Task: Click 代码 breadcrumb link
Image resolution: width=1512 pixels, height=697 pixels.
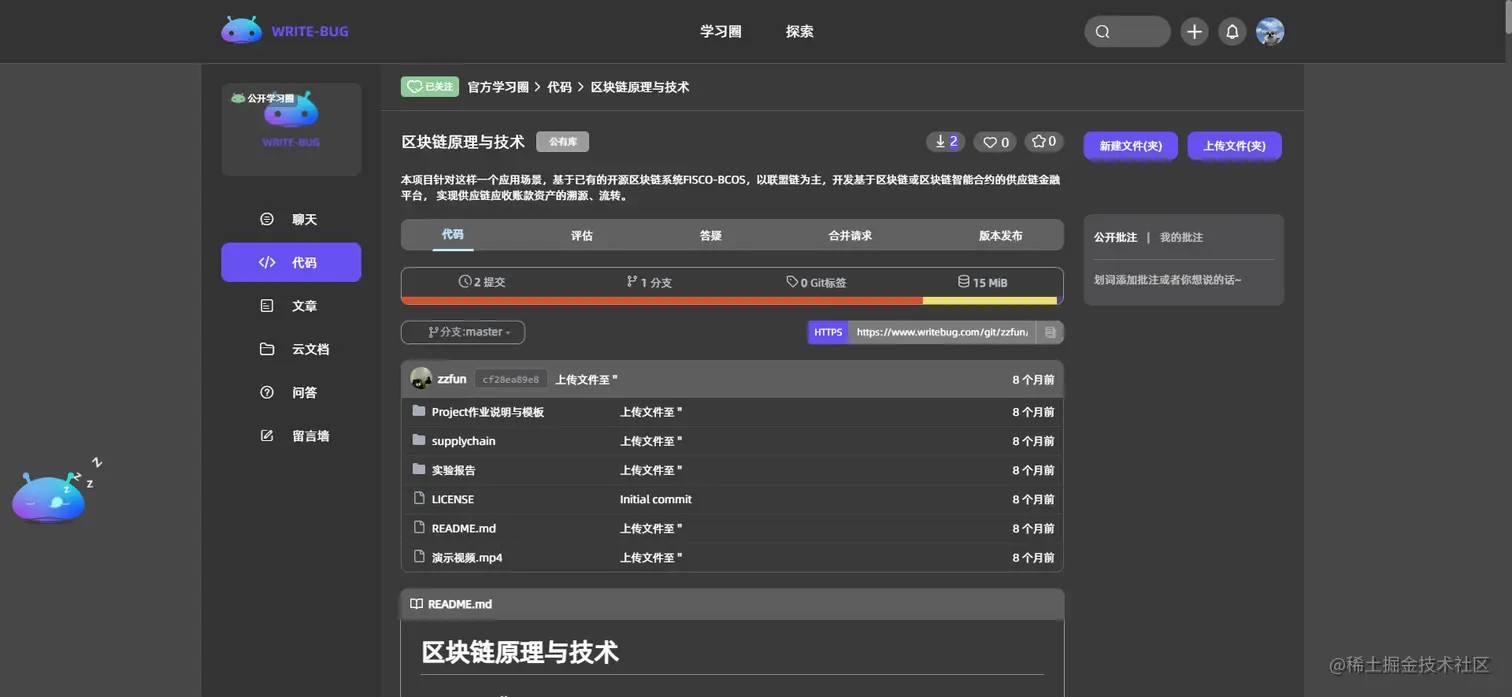Action: point(559,87)
